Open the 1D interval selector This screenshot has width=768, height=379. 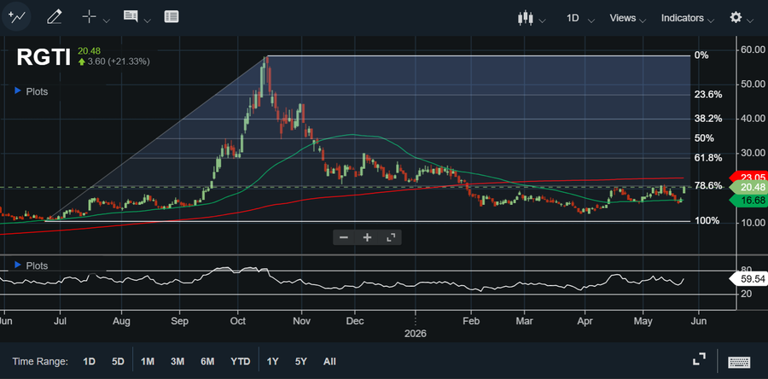pyautogui.click(x=573, y=18)
